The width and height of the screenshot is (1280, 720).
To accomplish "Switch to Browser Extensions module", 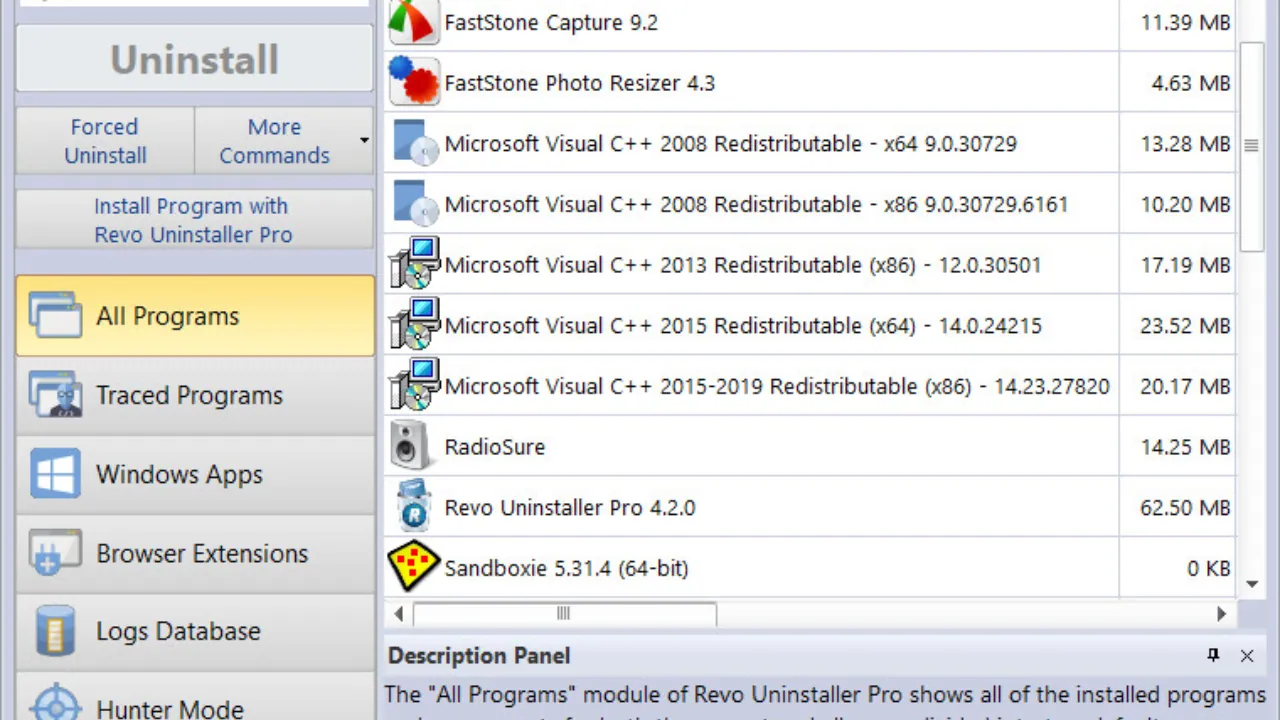I will (x=195, y=553).
